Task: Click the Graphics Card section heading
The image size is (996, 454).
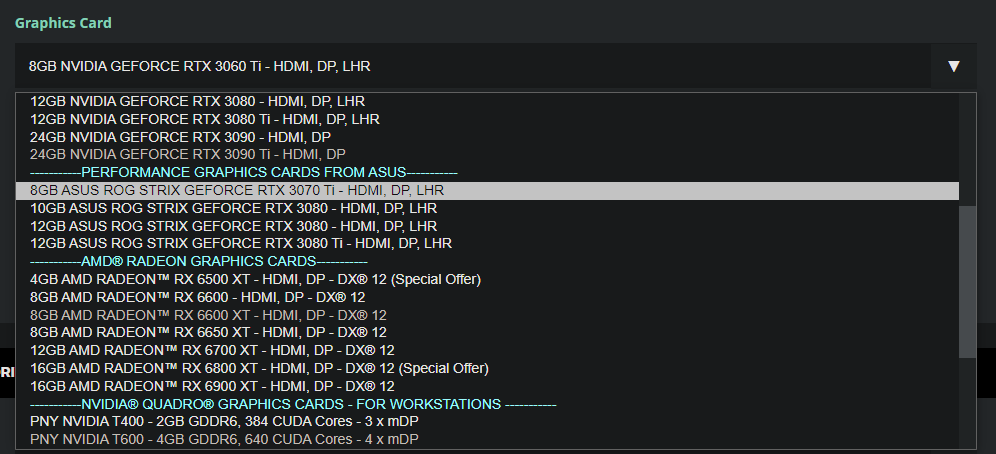Action: pos(63,23)
